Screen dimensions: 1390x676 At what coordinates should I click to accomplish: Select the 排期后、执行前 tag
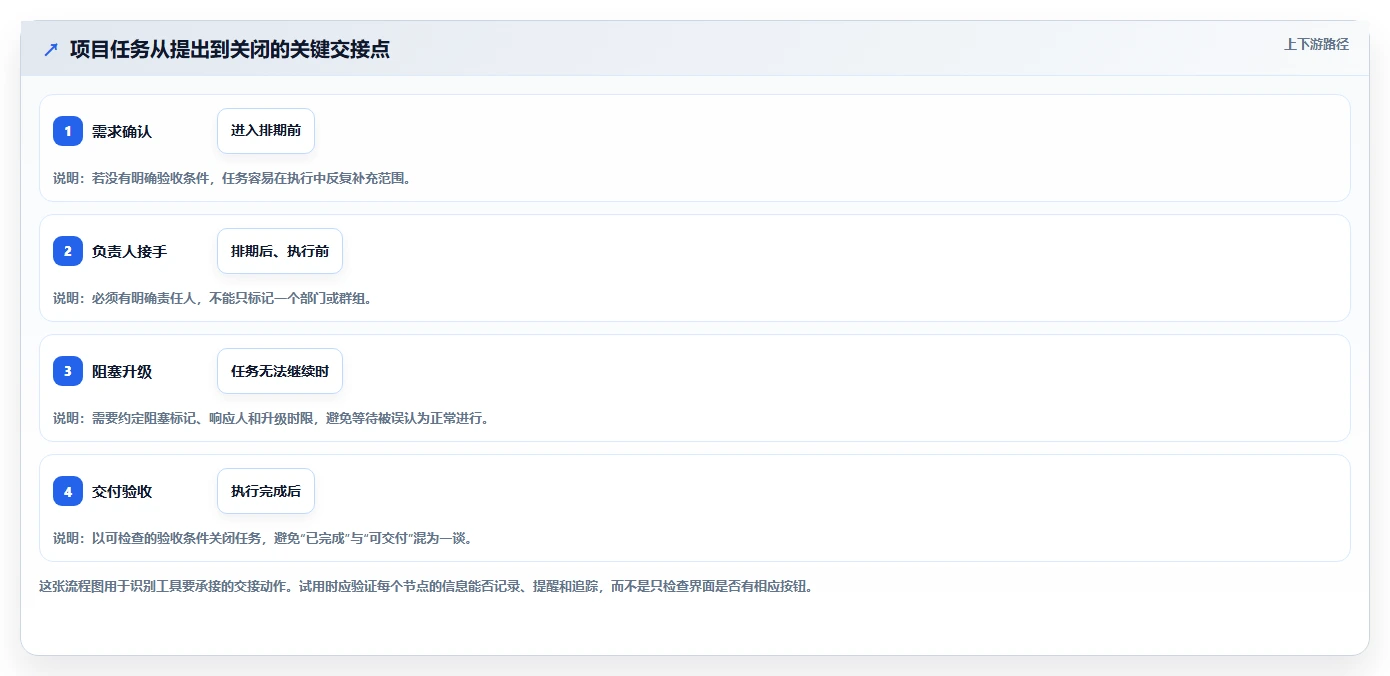coord(280,251)
